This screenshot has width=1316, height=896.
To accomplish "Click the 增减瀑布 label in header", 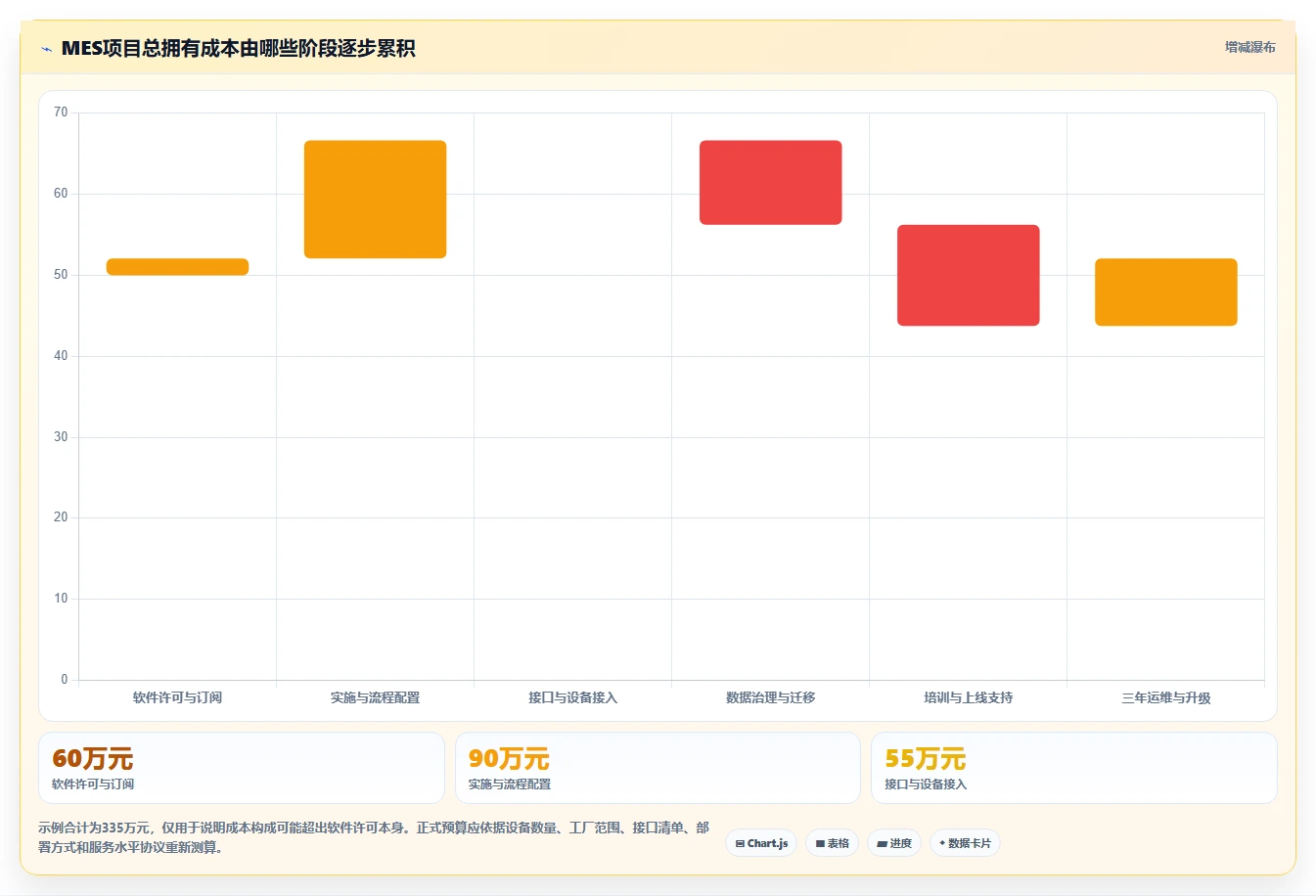I will click(x=1249, y=47).
